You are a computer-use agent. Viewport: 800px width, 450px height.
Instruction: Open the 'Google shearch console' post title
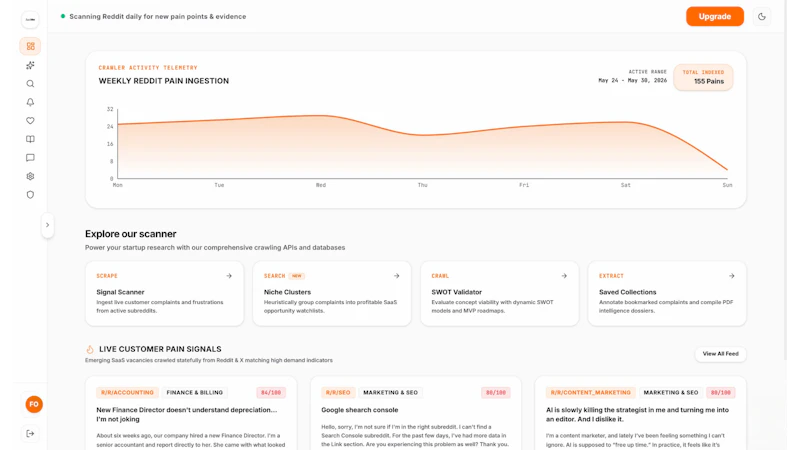[x=360, y=410]
